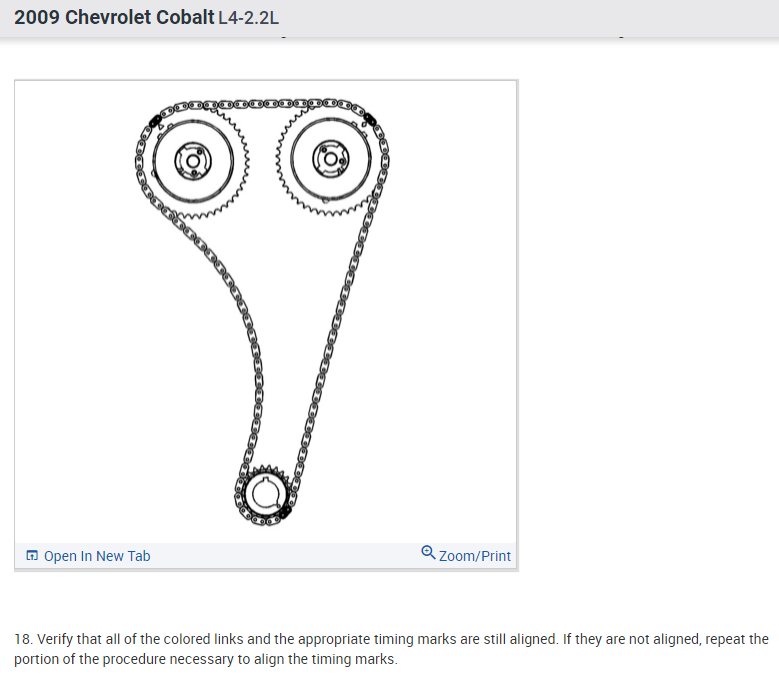Click the magnifier icon beside Zoom/Print
Screen dimensions: 779x687
click(x=428, y=552)
